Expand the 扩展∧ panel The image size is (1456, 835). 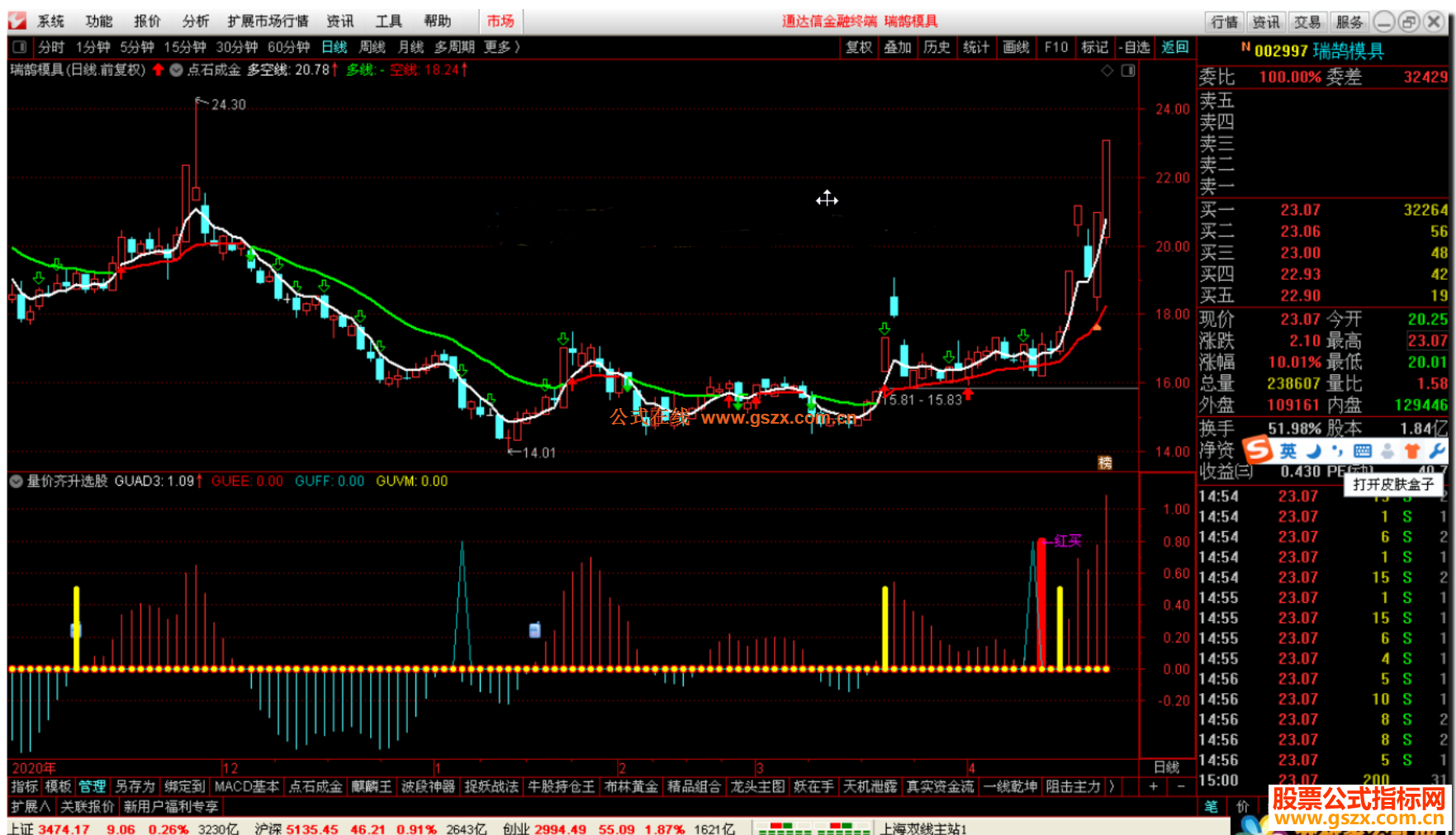31,806
